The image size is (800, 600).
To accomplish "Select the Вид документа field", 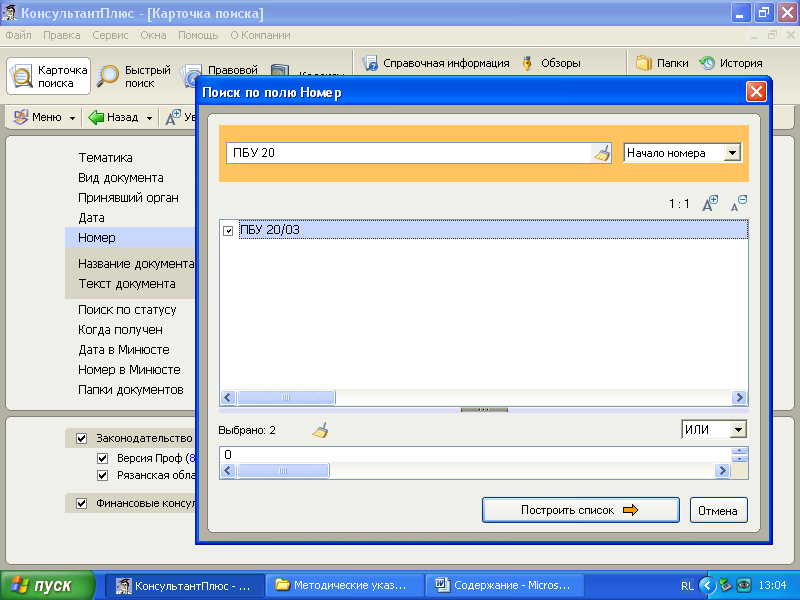I will pyautogui.click(x=120, y=178).
